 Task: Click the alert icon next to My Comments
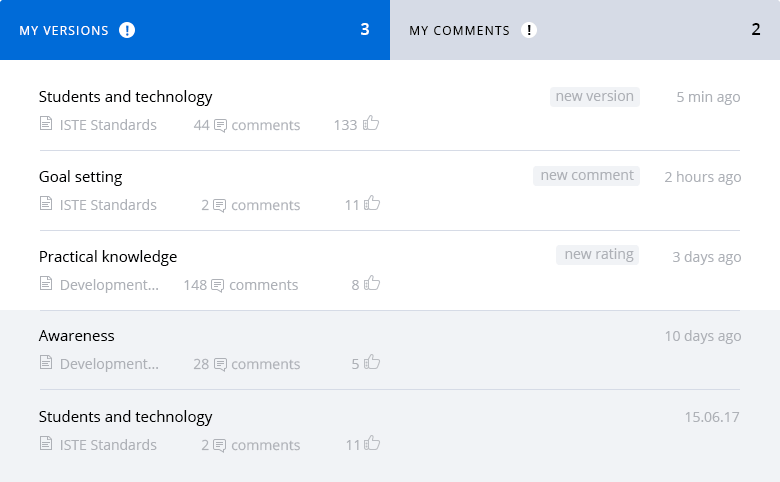[529, 30]
